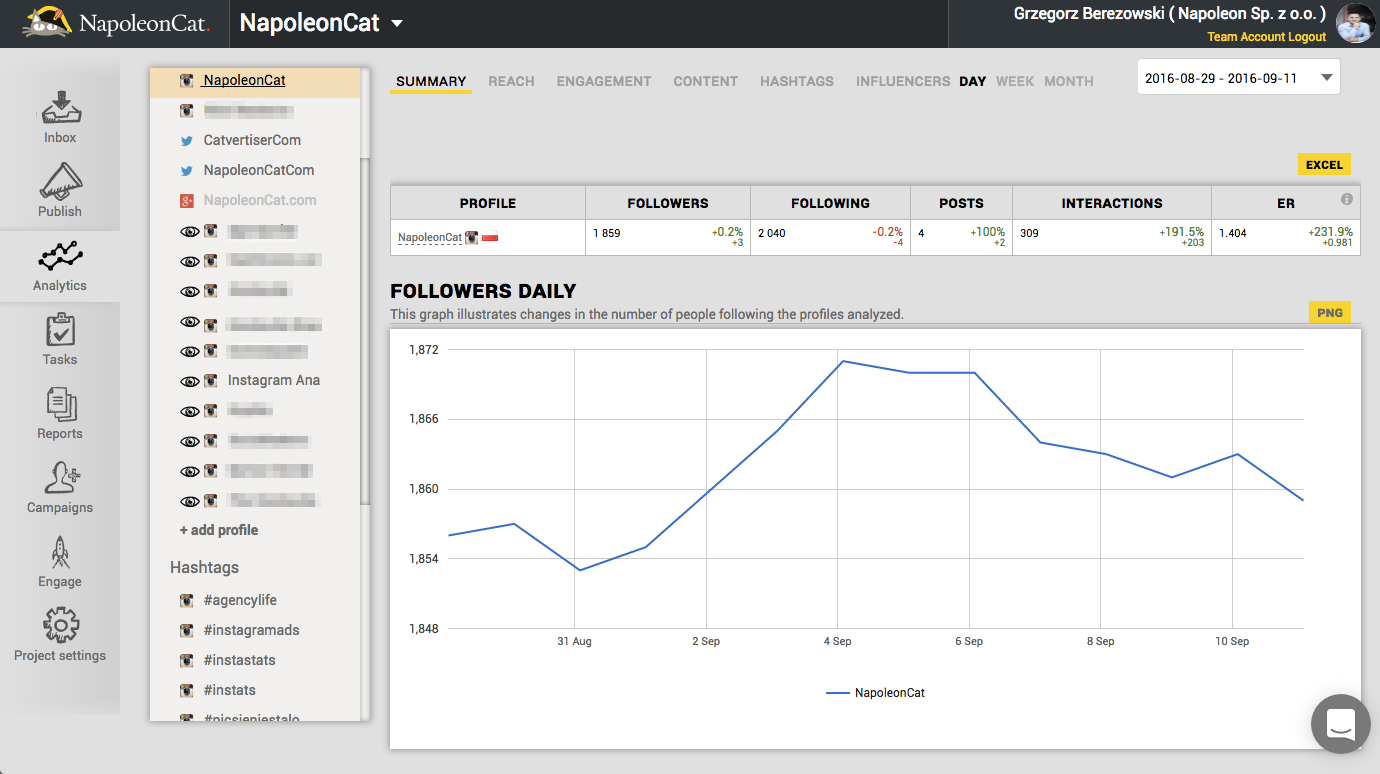The width and height of the screenshot is (1380, 774).
Task: Switch to the ENGAGEMENT tab
Action: [604, 81]
